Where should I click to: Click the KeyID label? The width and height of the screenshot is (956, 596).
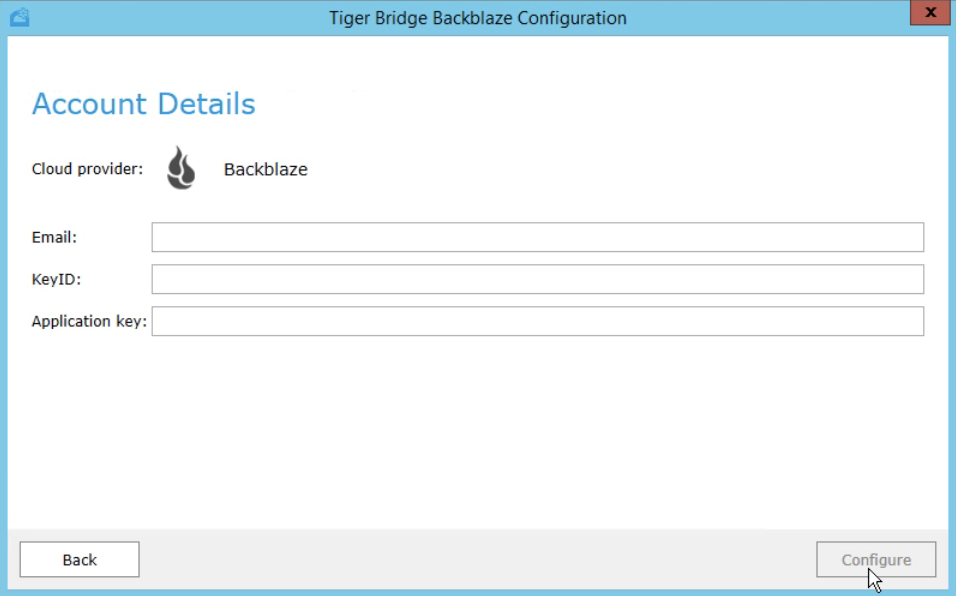[x=56, y=279]
